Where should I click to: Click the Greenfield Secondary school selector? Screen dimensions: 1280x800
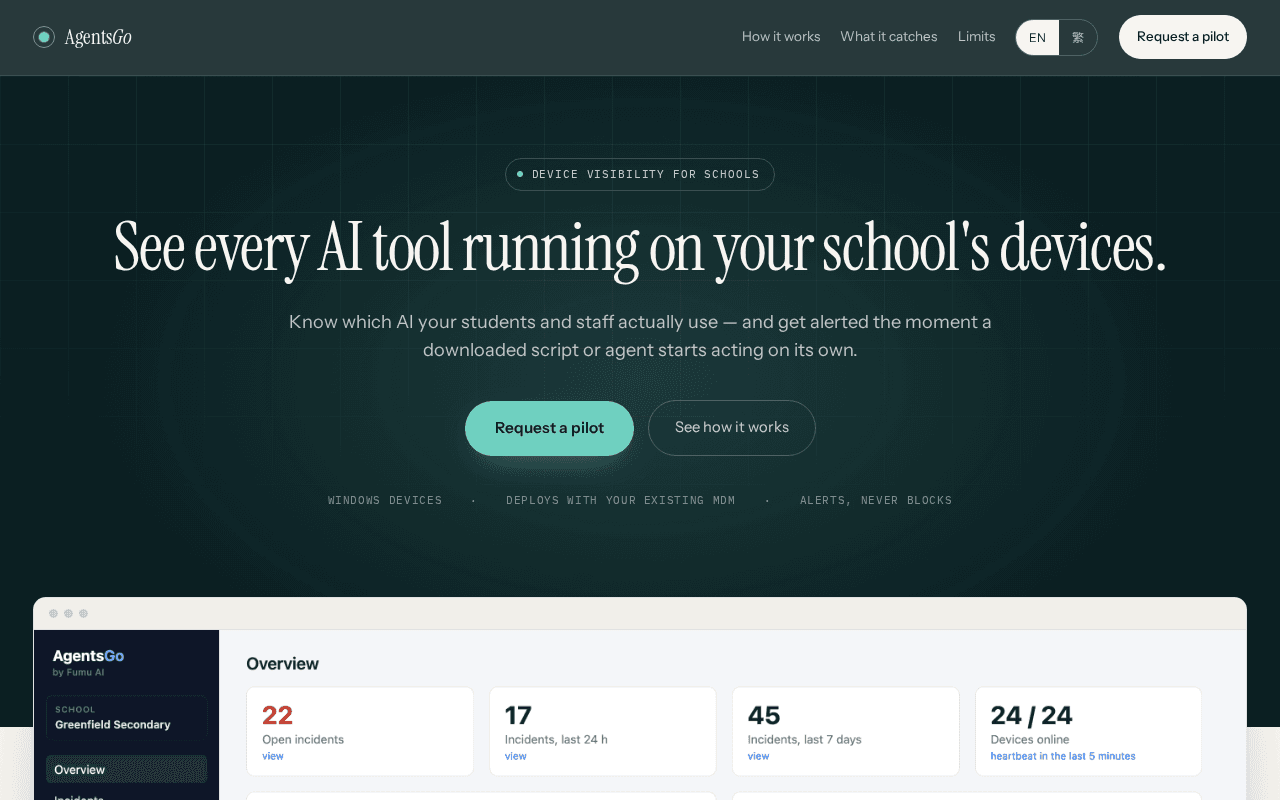[126, 717]
